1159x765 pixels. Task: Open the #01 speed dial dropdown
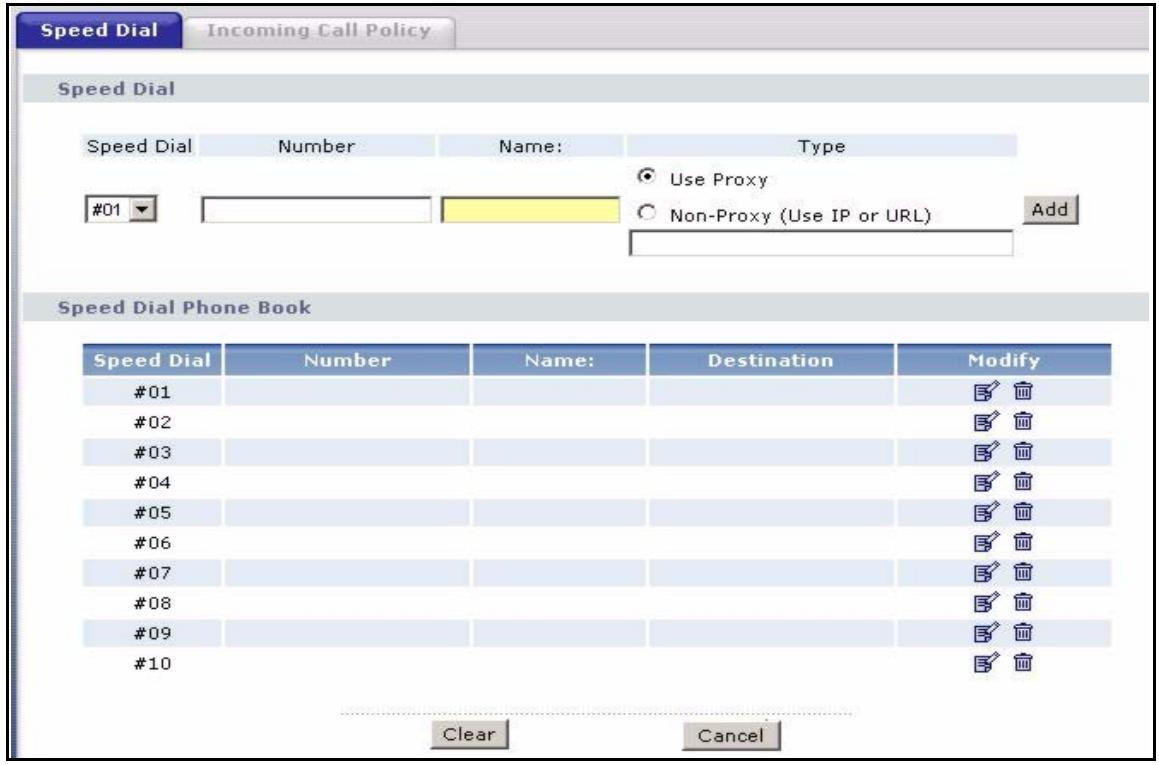pyautogui.click(x=121, y=210)
